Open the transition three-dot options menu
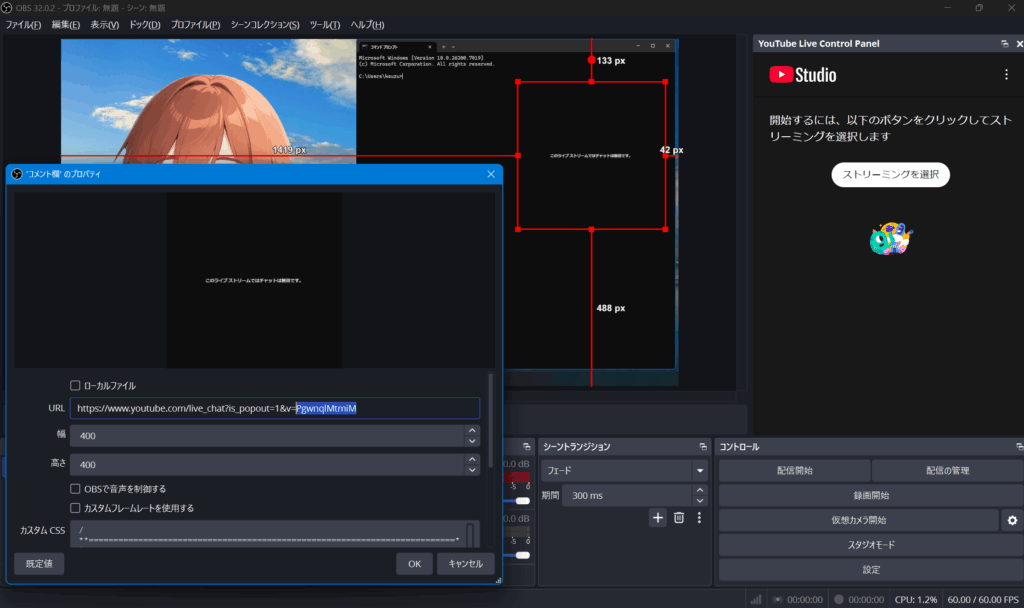Viewport: 1024px width, 608px height. pyautogui.click(x=699, y=517)
